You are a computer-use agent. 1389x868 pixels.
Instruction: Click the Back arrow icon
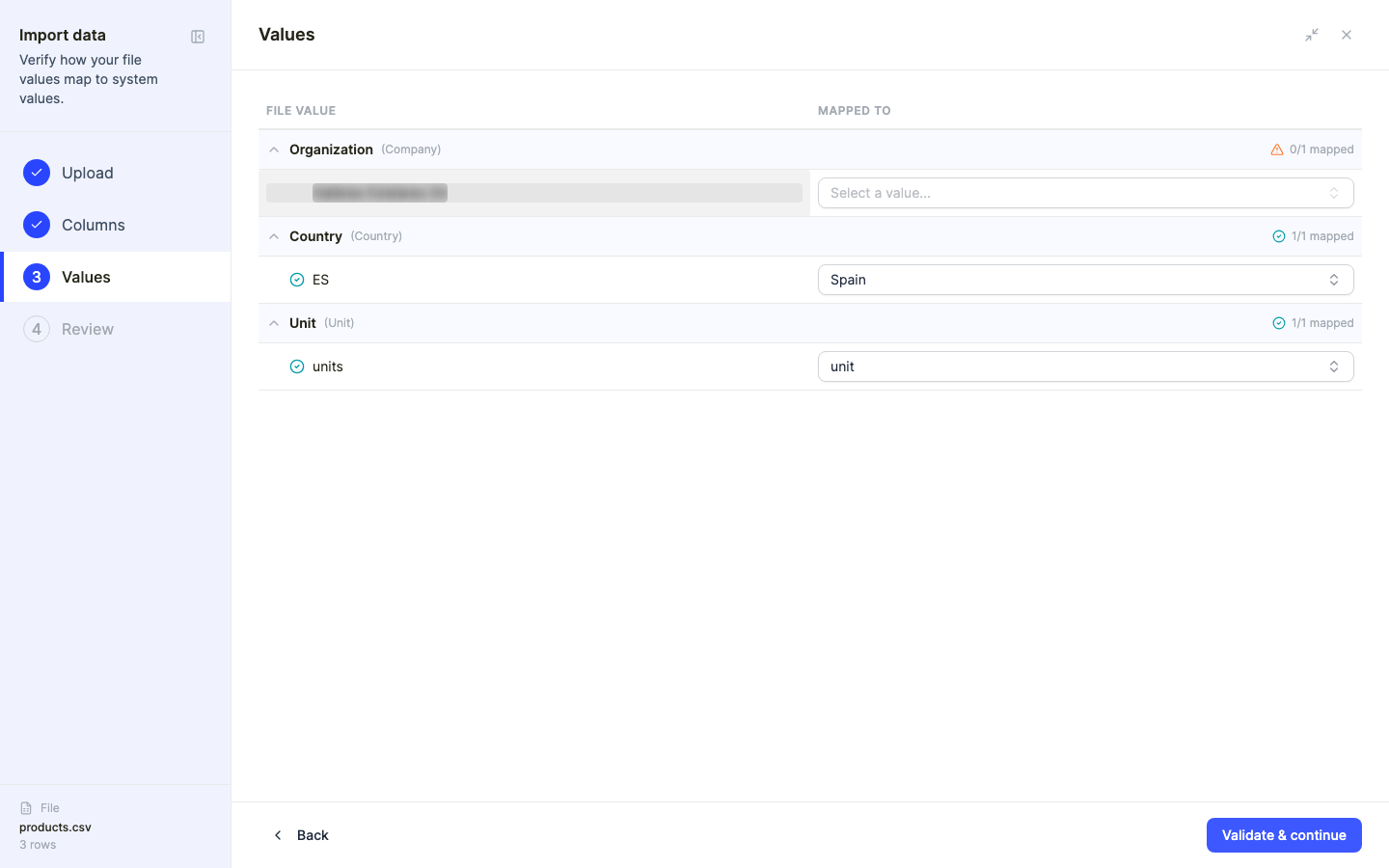pos(278,835)
